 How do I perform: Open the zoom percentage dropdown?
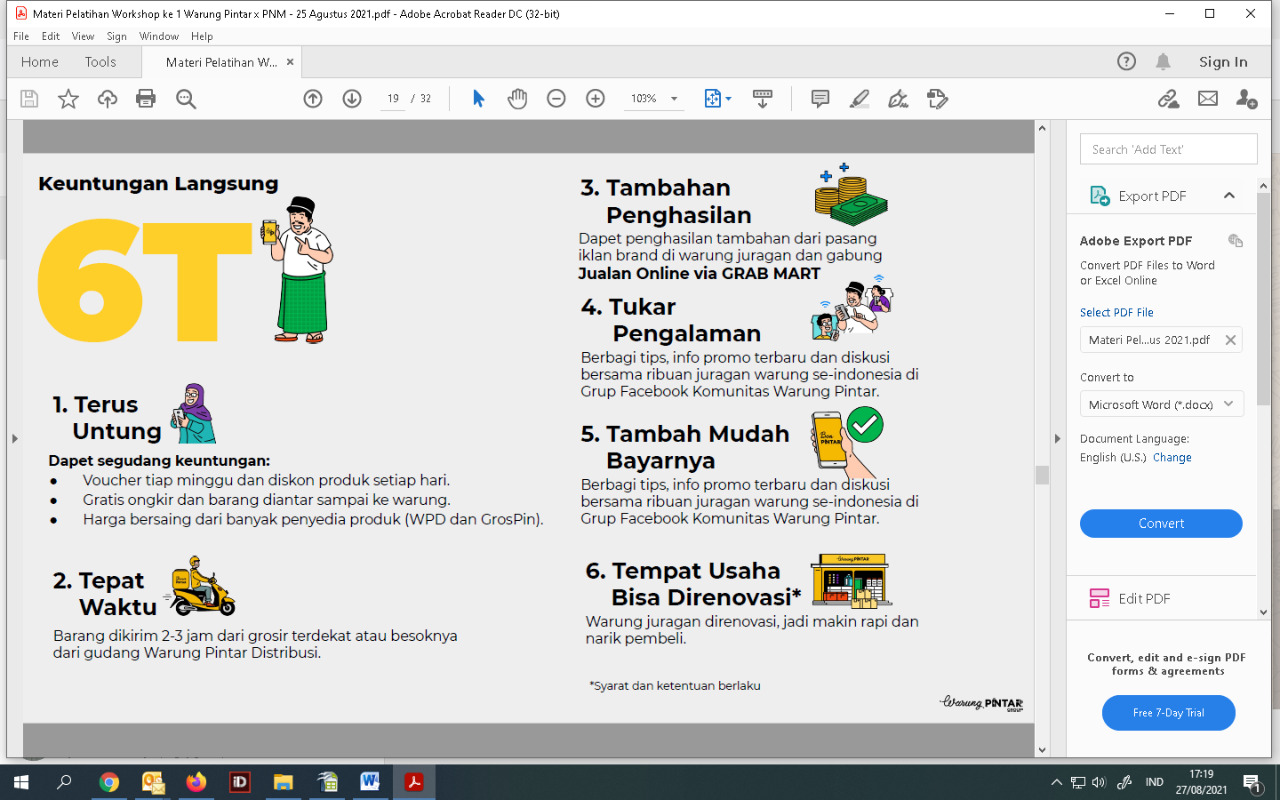[x=672, y=98]
